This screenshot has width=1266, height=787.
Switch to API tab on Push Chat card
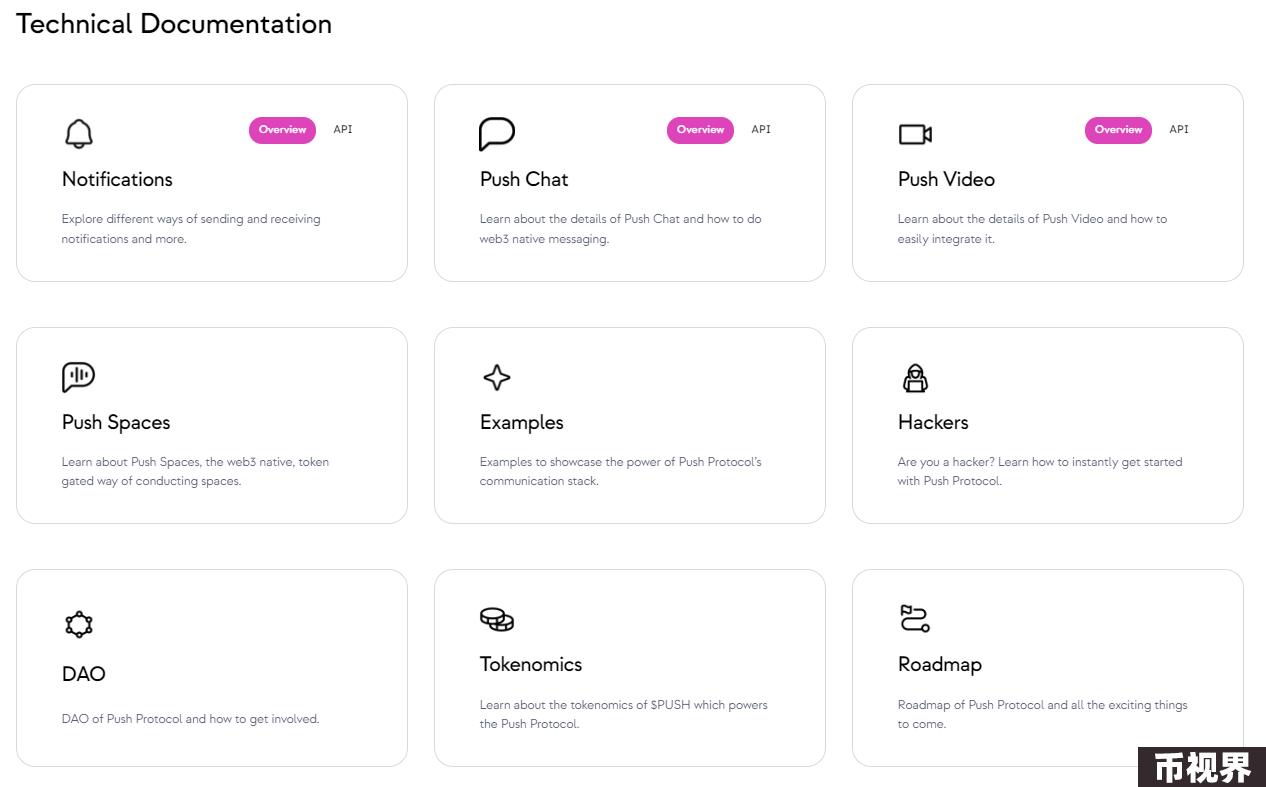click(x=761, y=130)
